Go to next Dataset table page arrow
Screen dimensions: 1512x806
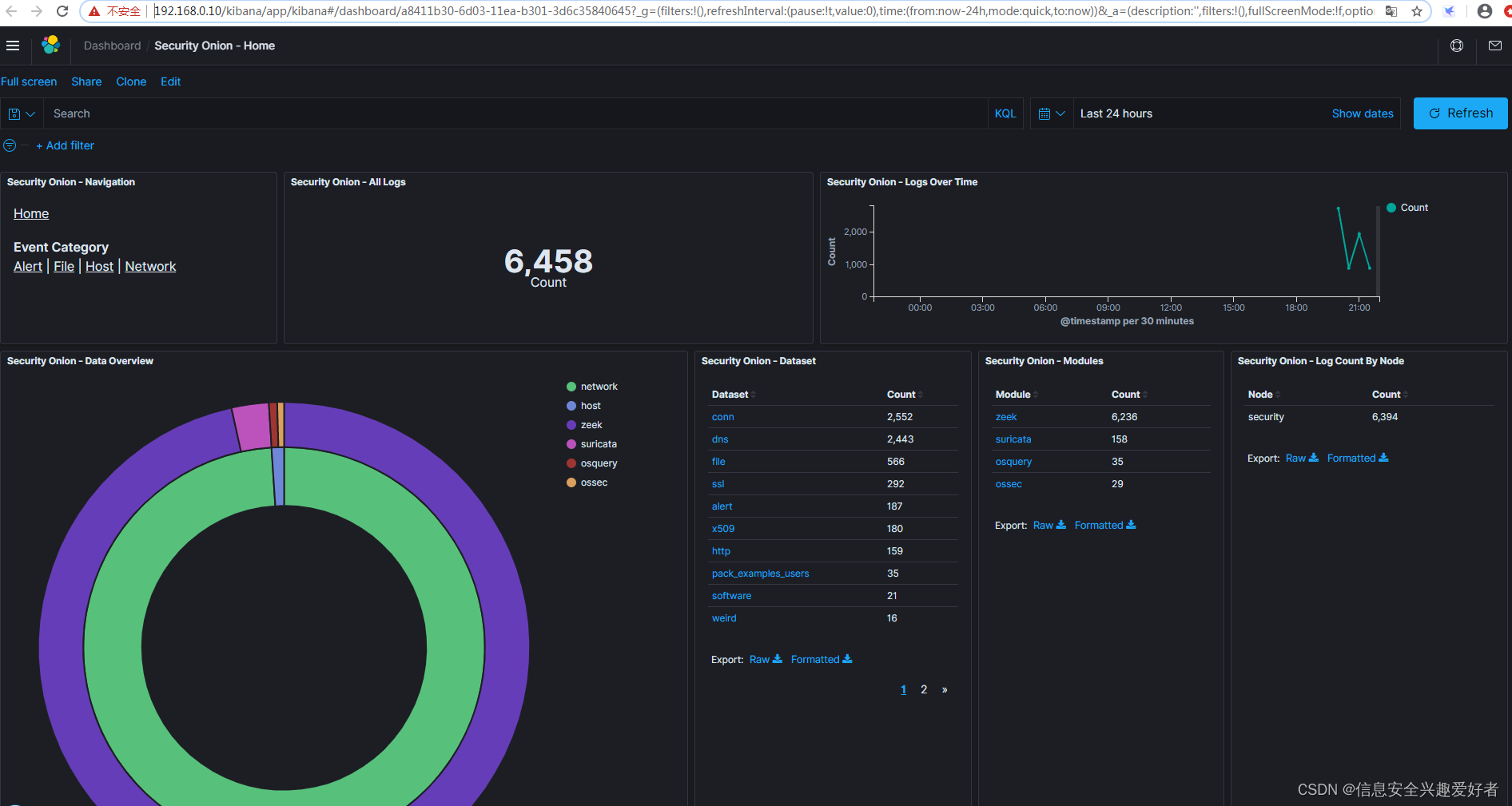point(945,689)
